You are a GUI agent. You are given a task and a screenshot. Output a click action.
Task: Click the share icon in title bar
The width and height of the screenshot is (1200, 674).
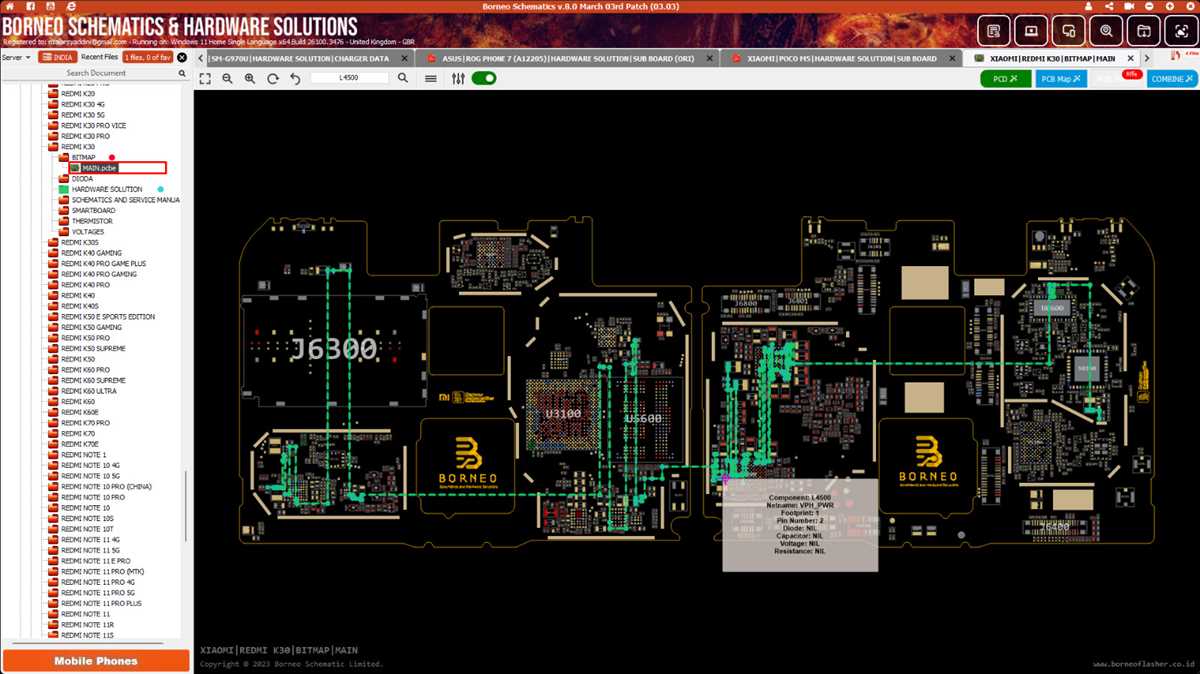[x=1110, y=6]
